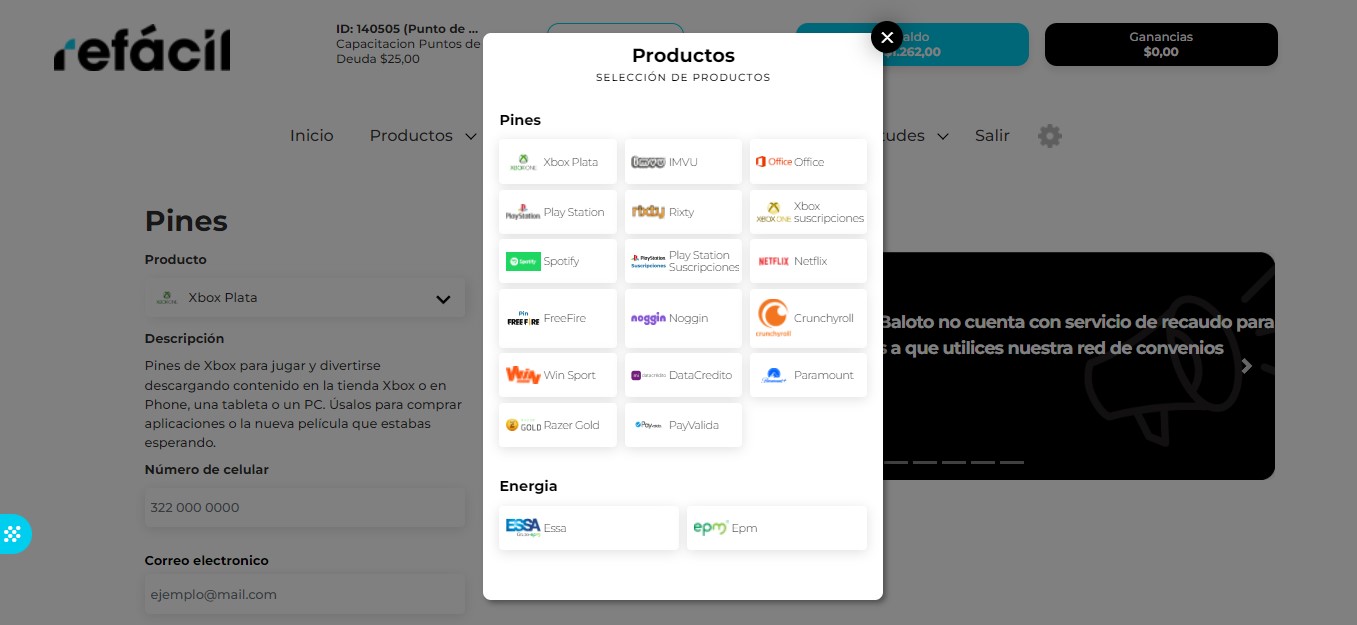The height and width of the screenshot is (625, 1357).
Task: Open the Xbox Plata product dropdown
Action: pyautogui.click(x=305, y=298)
